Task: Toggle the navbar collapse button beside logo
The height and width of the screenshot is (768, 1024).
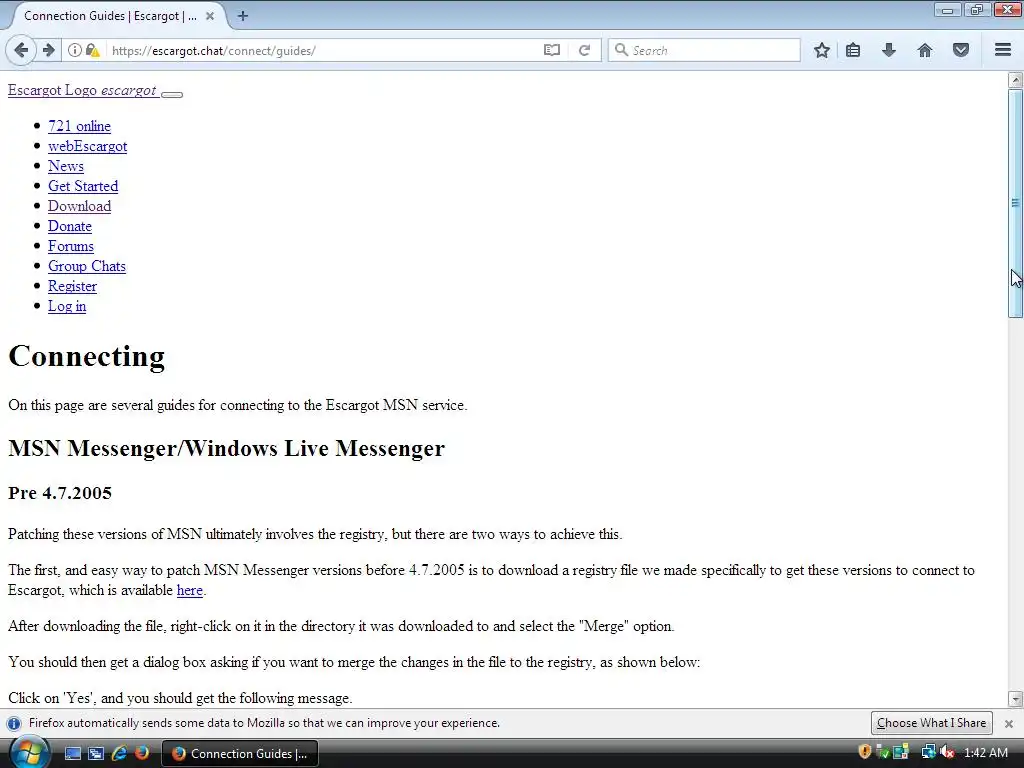Action: pos(172,94)
